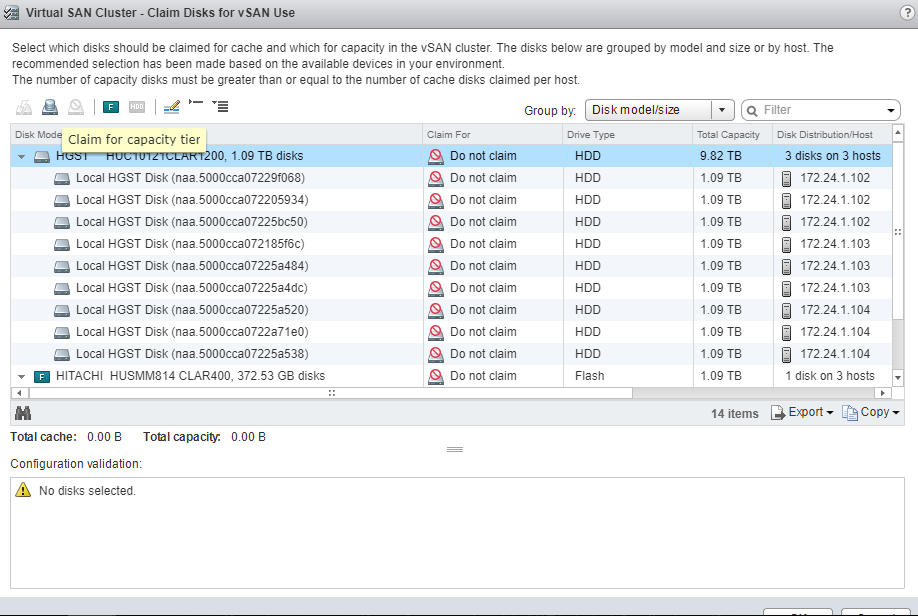
Task: Click the expand all groups toolbar icon
Action: 221,106
